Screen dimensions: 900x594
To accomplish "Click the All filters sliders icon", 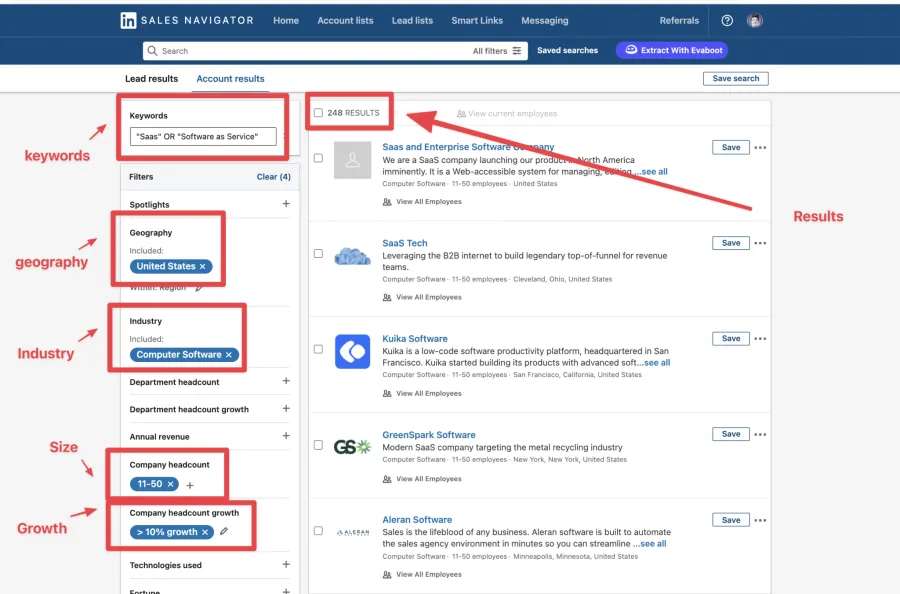I will 519,50.
